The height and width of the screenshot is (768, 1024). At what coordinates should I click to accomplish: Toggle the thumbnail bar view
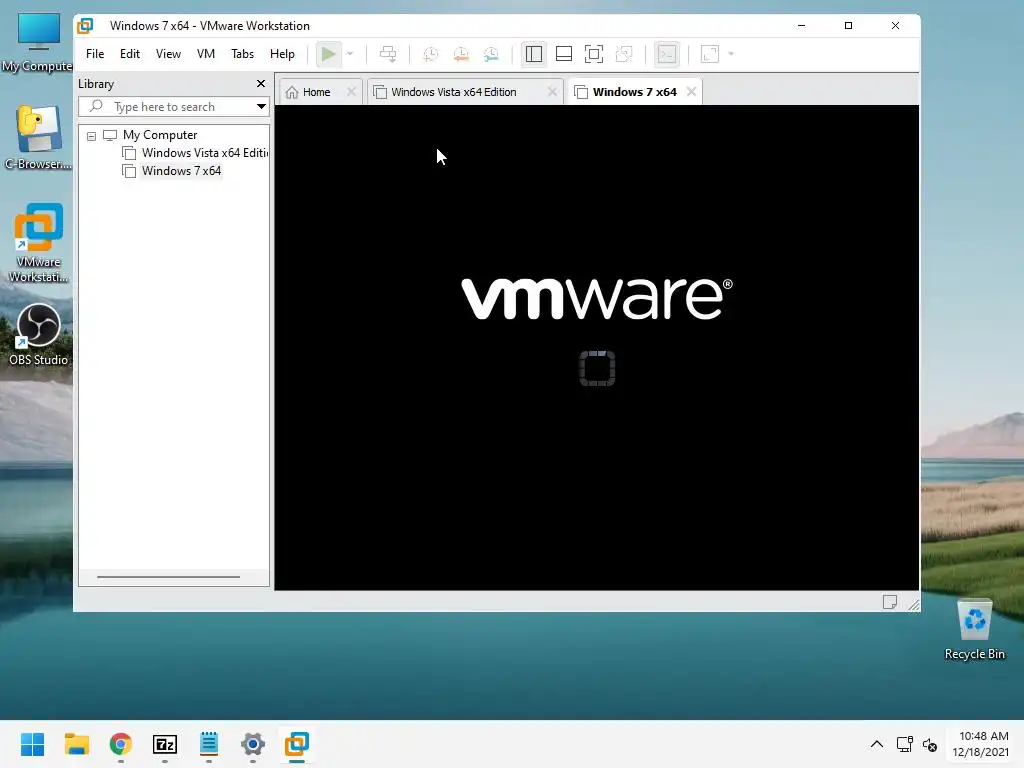tap(564, 54)
